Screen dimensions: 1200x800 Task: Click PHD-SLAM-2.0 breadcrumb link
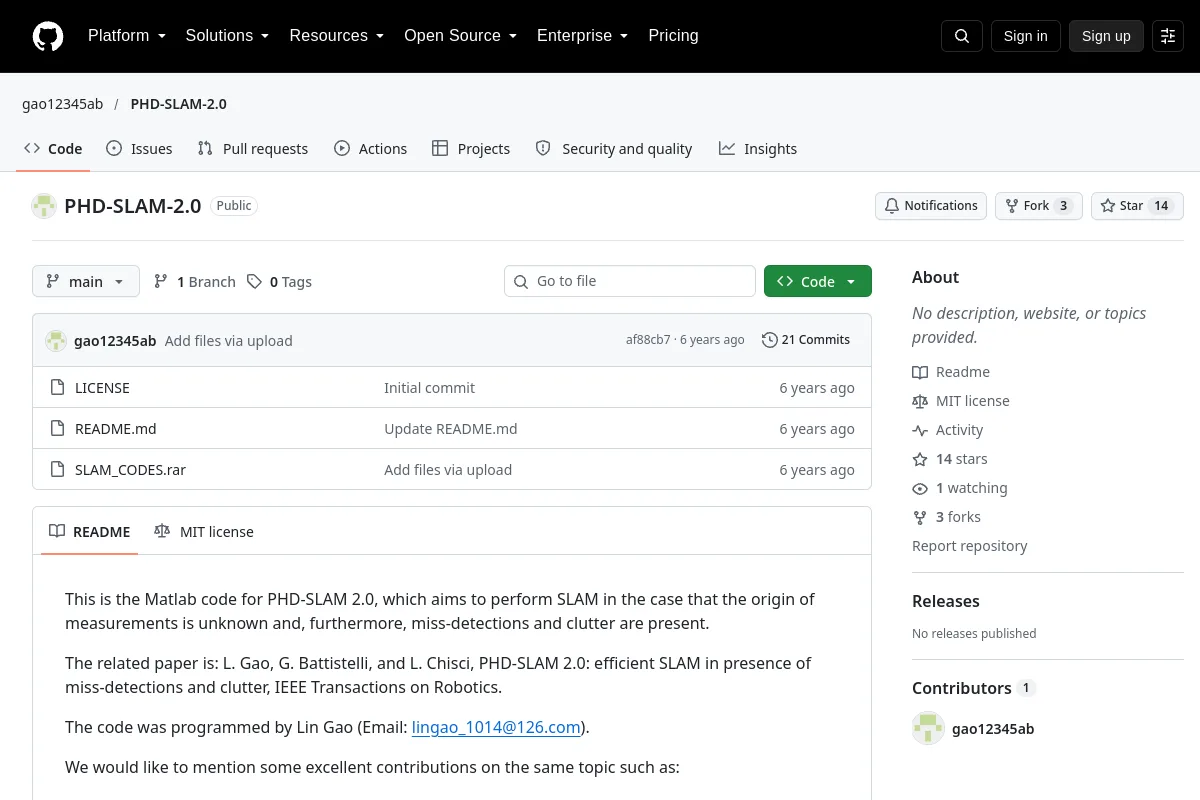[179, 104]
